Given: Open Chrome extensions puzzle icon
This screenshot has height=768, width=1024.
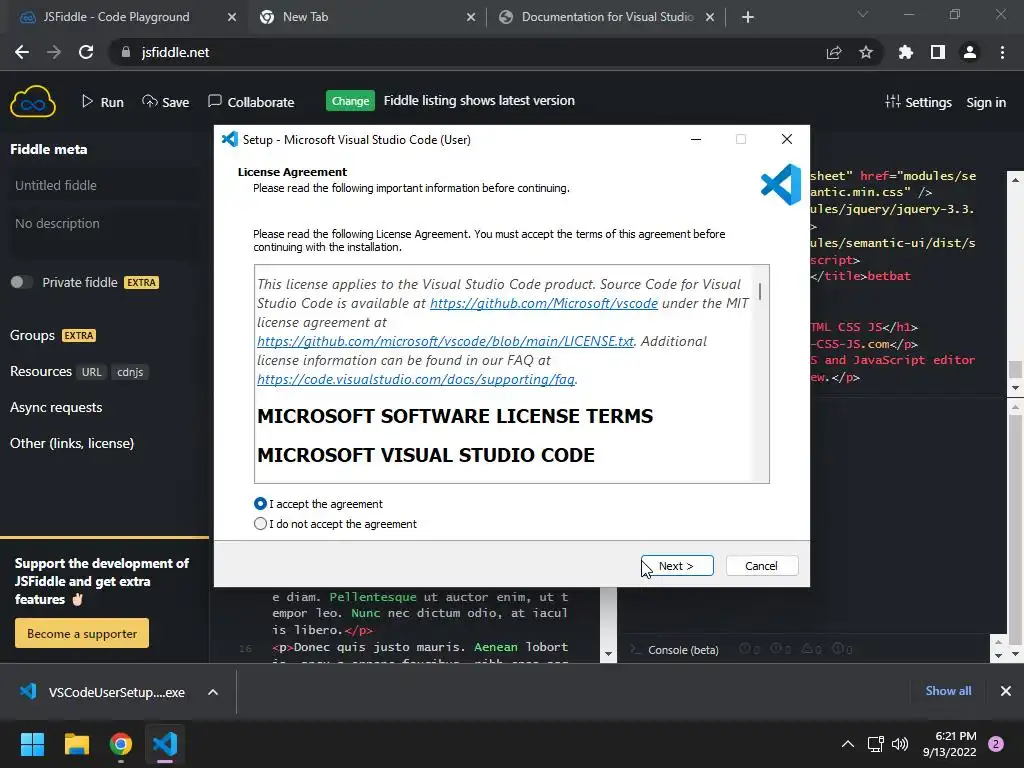Looking at the screenshot, I should tap(905, 52).
